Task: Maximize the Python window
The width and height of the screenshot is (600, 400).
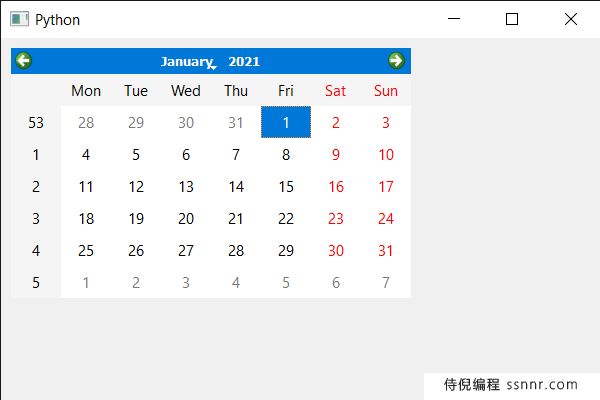Action: (x=512, y=18)
